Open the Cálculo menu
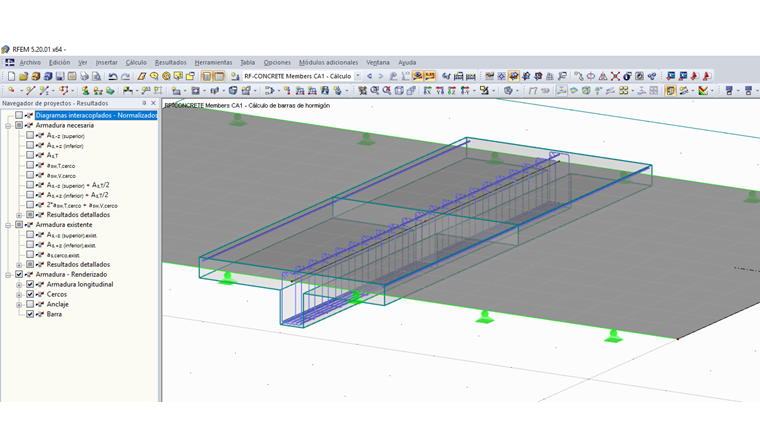Viewport: 760px width, 446px height. tap(136, 63)
